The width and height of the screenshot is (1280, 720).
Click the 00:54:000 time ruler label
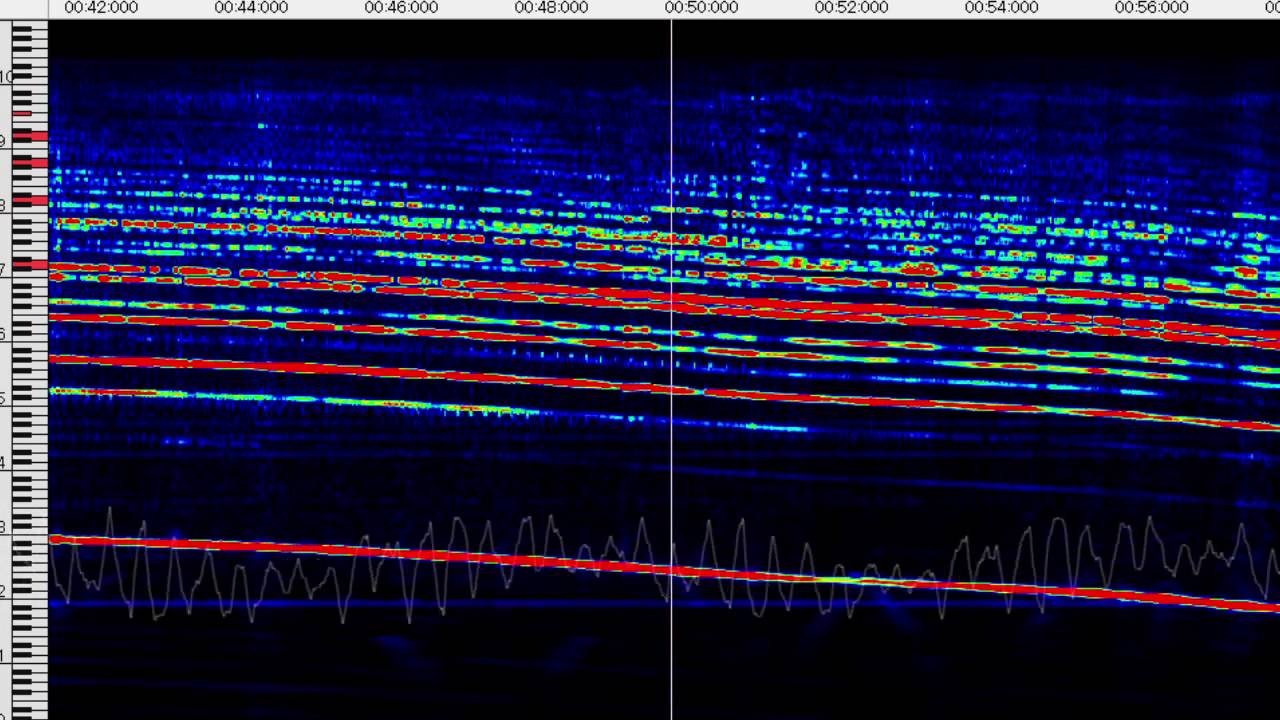[1001, 7]
